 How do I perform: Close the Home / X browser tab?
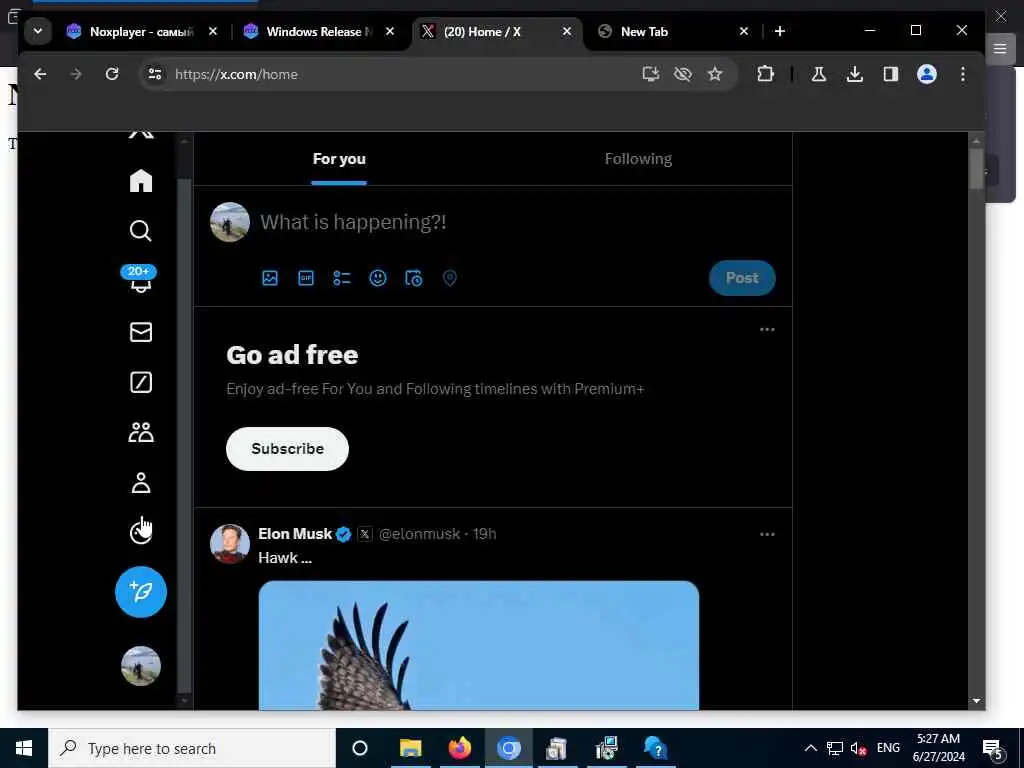567,31
